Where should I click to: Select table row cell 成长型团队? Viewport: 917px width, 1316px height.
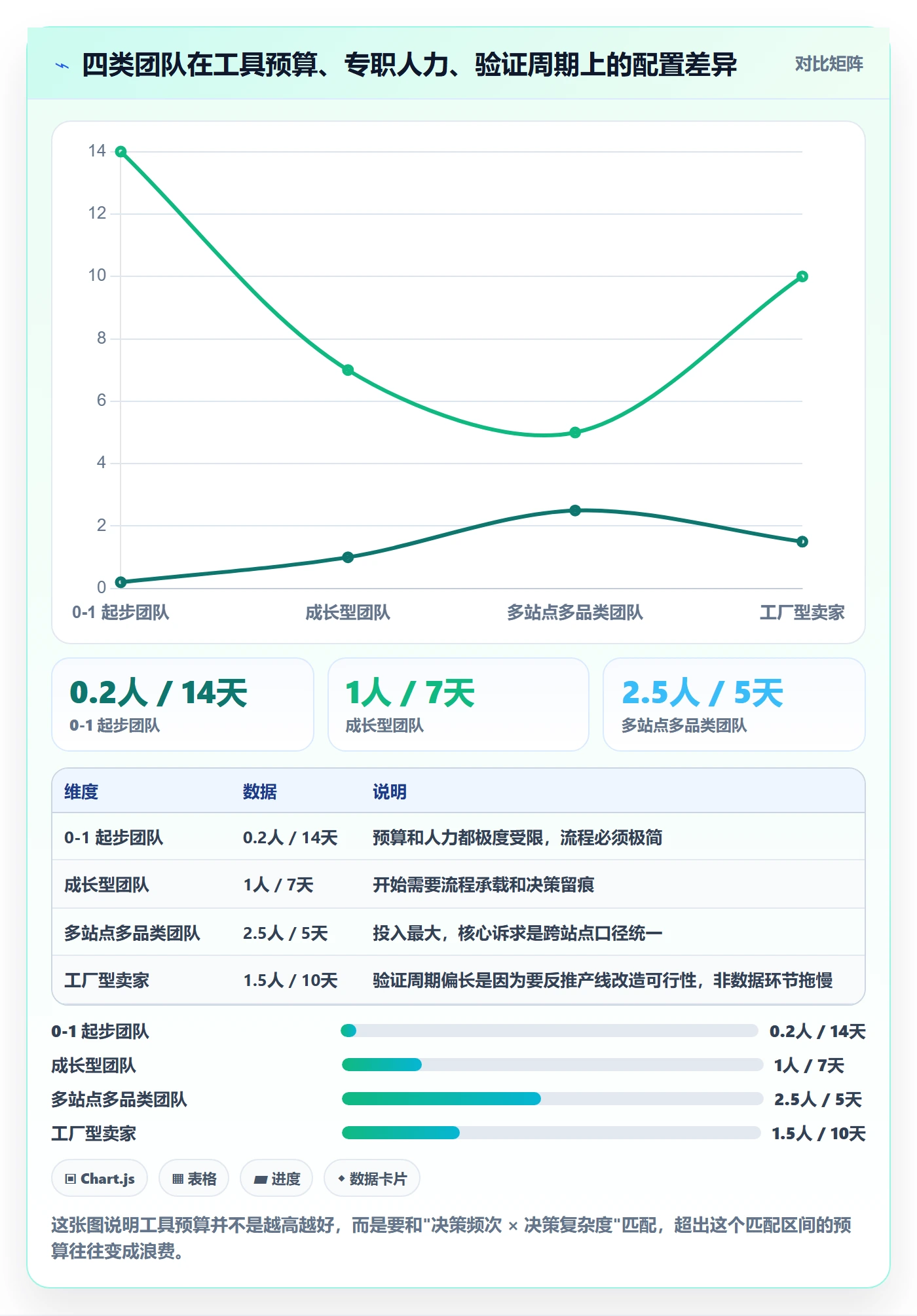coord(107,885)
